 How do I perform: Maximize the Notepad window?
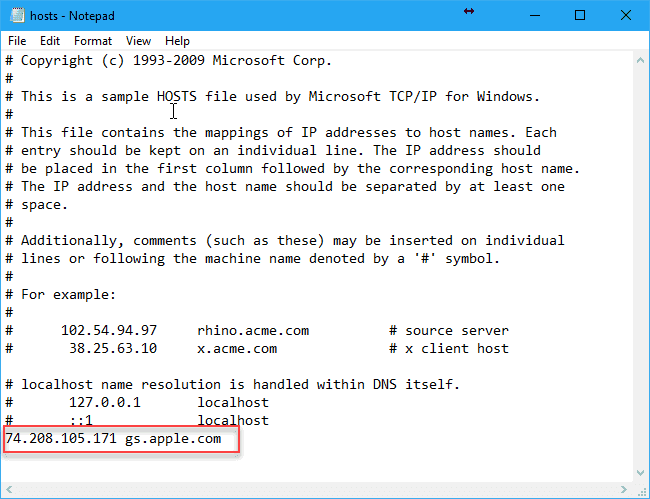[x=580, y=15]
